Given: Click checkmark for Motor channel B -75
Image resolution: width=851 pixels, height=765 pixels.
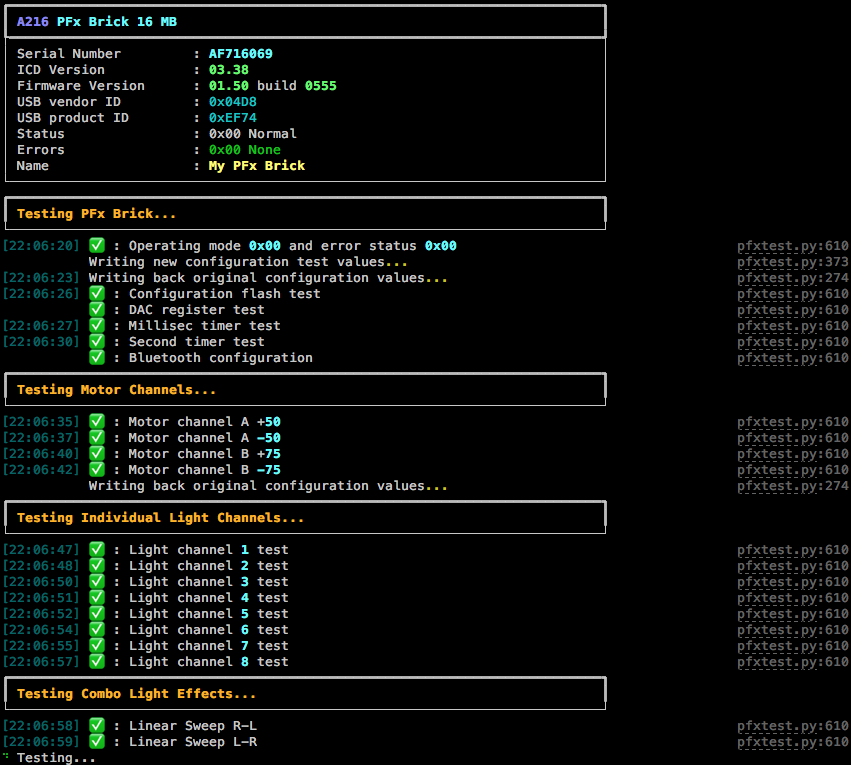Looking at the screenshot, I should (97, 469).
